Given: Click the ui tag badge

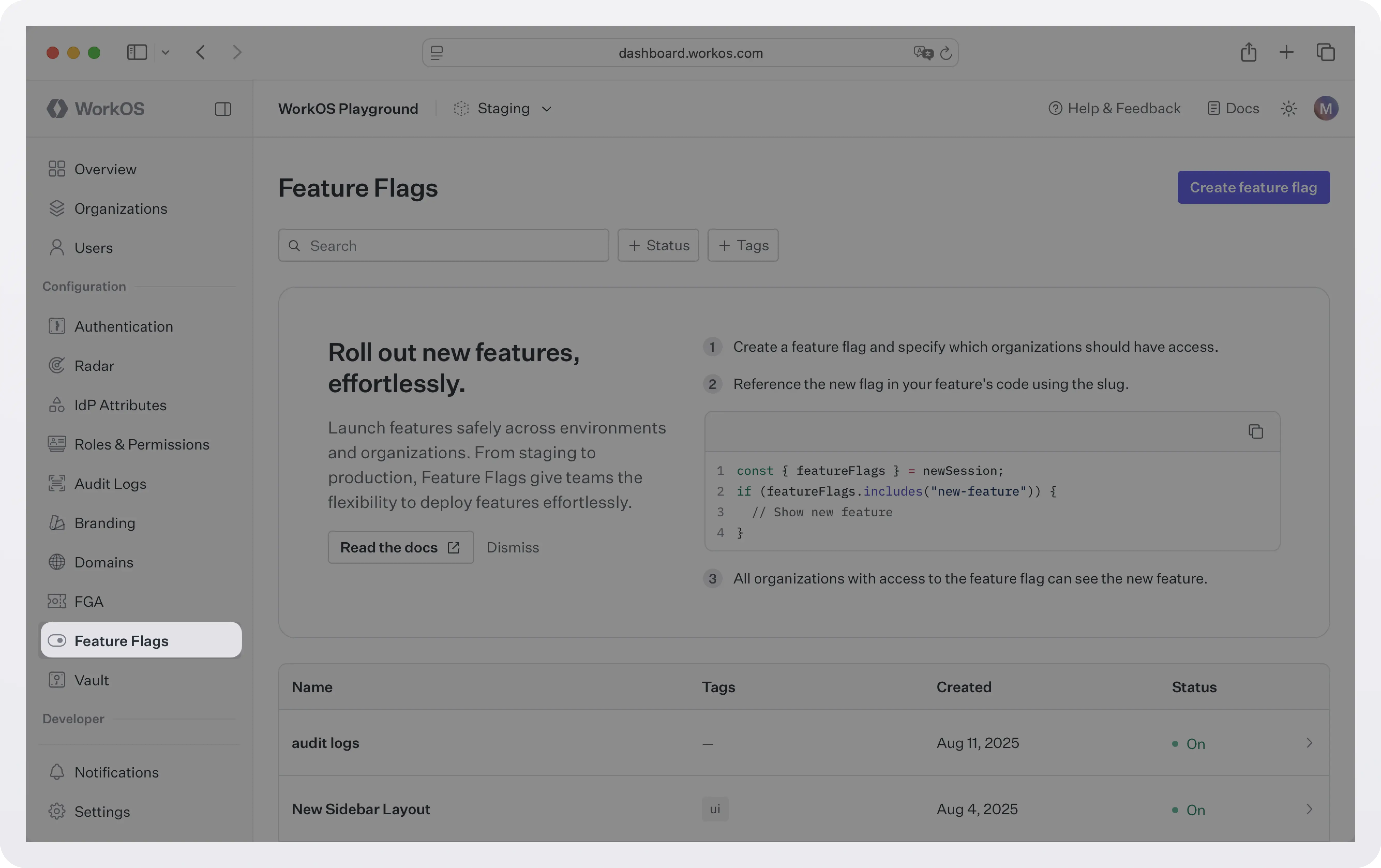Looking at the screenshot, I should click(715, 809).
